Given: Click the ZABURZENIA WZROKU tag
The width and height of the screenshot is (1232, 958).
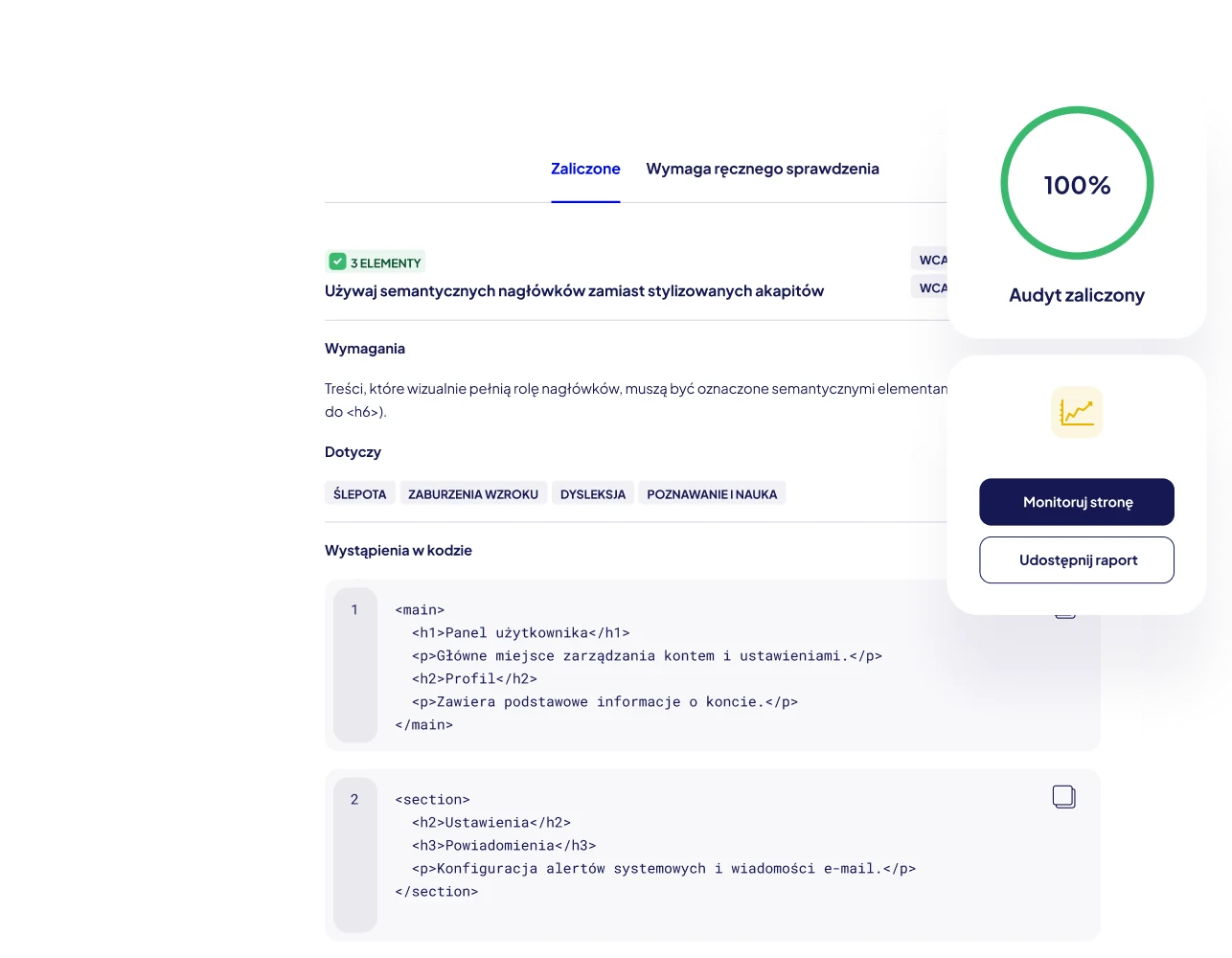Looking at the screenshot, I should 473,493.
